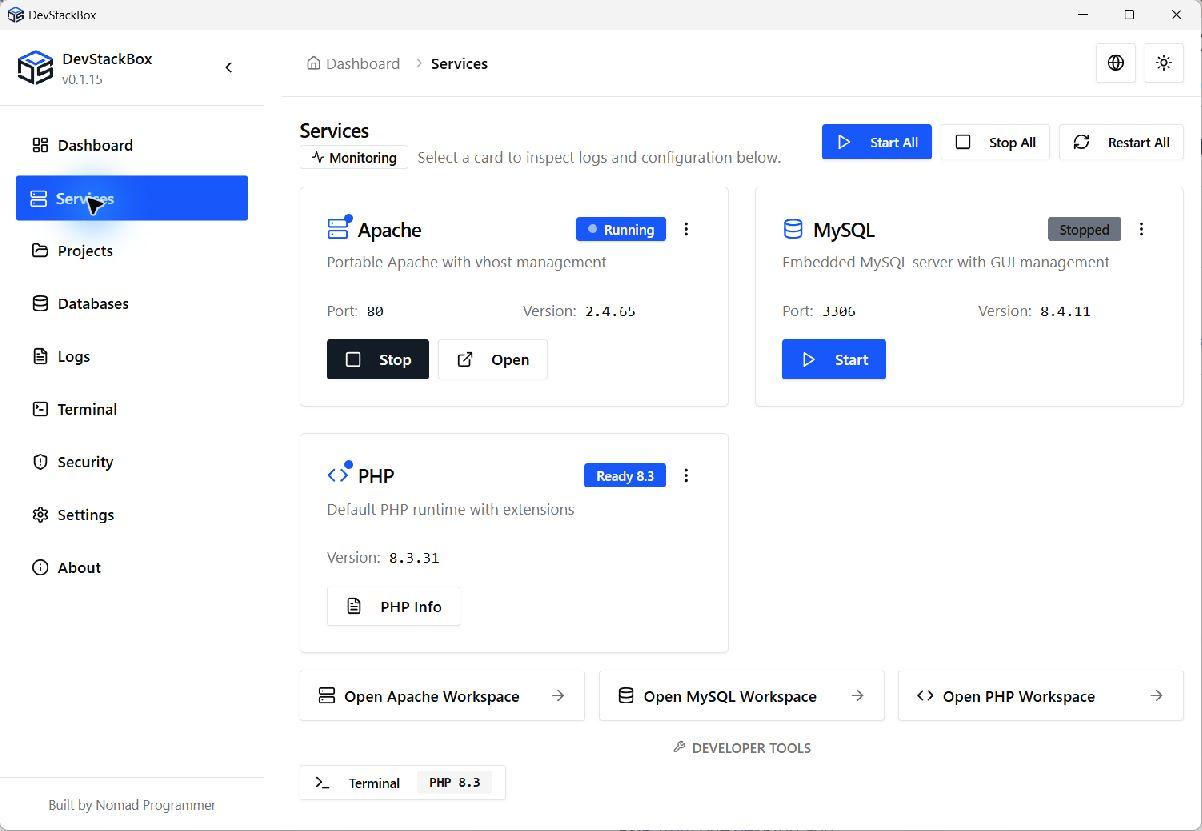Open Apache in browser with Open button
This screenshot has height=831, width=1202.
(x=493, y=359)
